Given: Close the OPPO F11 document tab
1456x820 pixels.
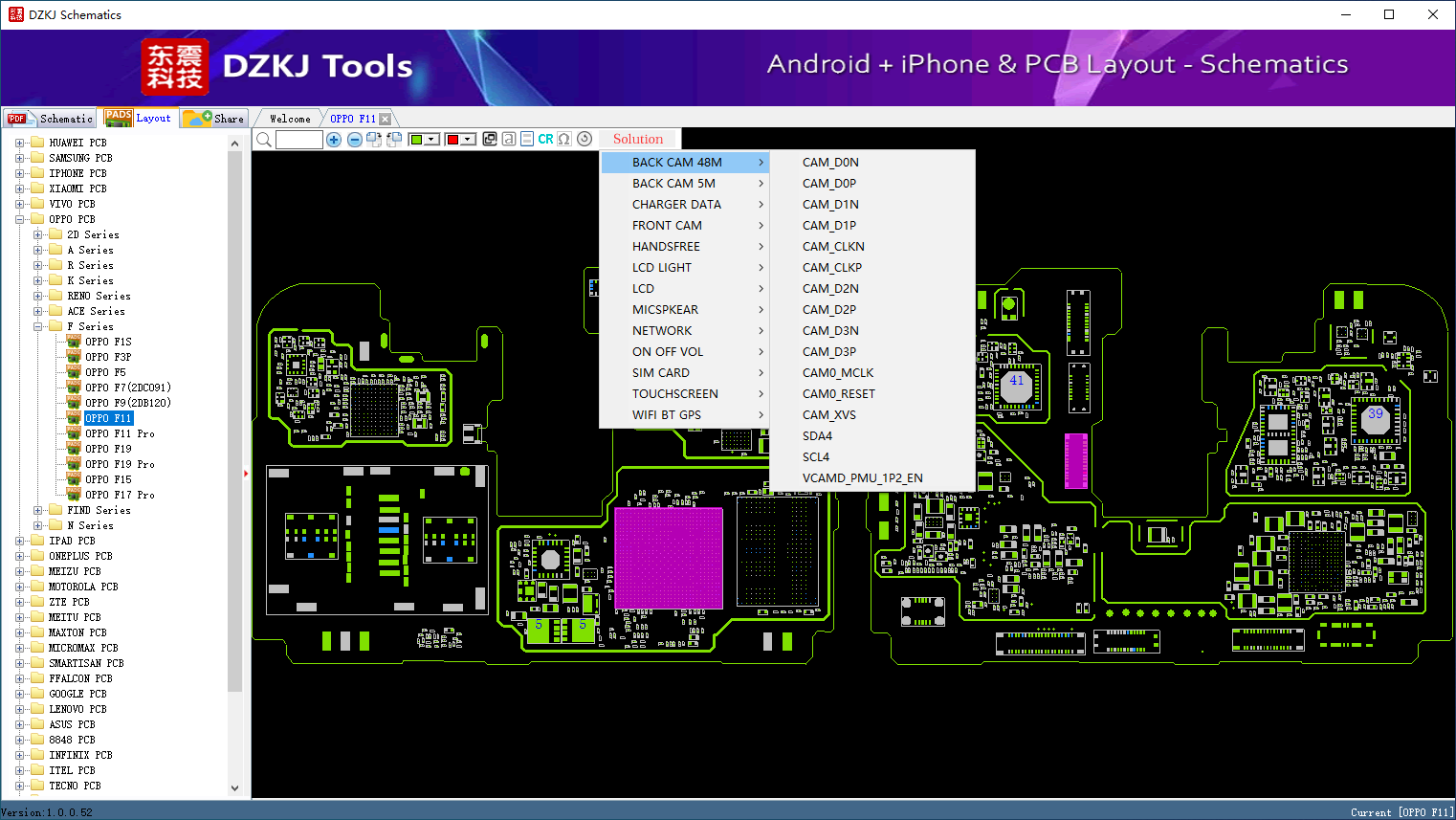Looking at the screenshot, I should click(385, 119).
